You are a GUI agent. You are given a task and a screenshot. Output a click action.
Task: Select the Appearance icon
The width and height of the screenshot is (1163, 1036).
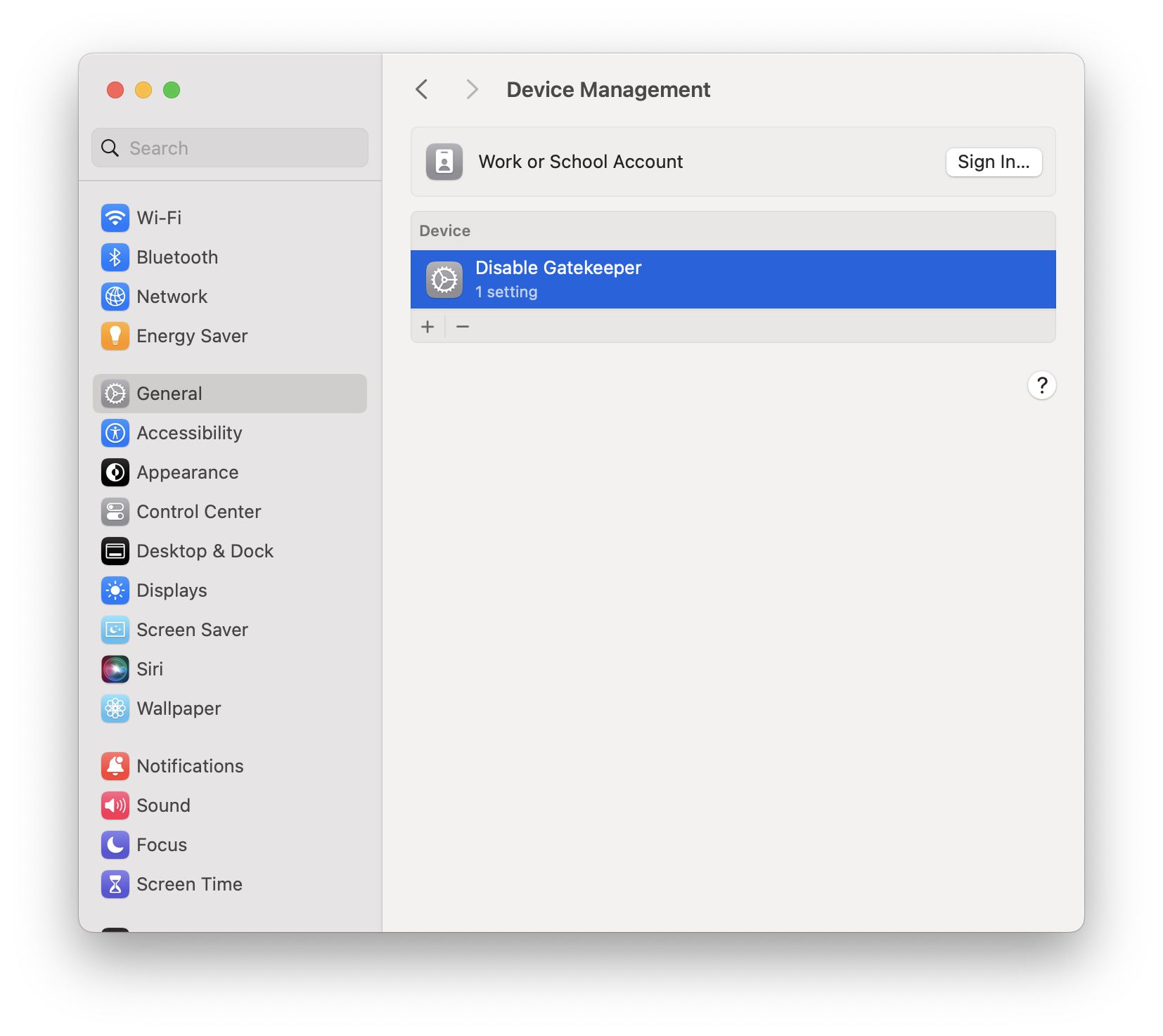[115, 472]
